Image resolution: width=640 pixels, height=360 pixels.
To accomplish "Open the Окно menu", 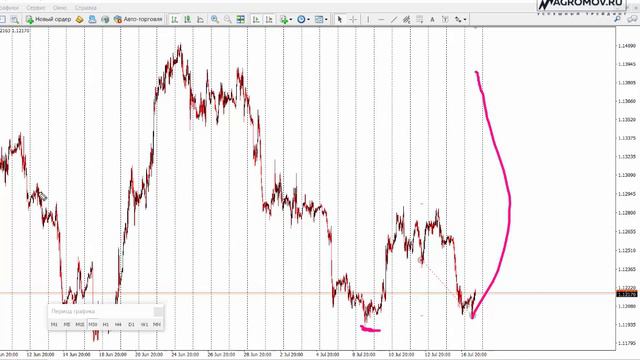I will coord(60,8).
